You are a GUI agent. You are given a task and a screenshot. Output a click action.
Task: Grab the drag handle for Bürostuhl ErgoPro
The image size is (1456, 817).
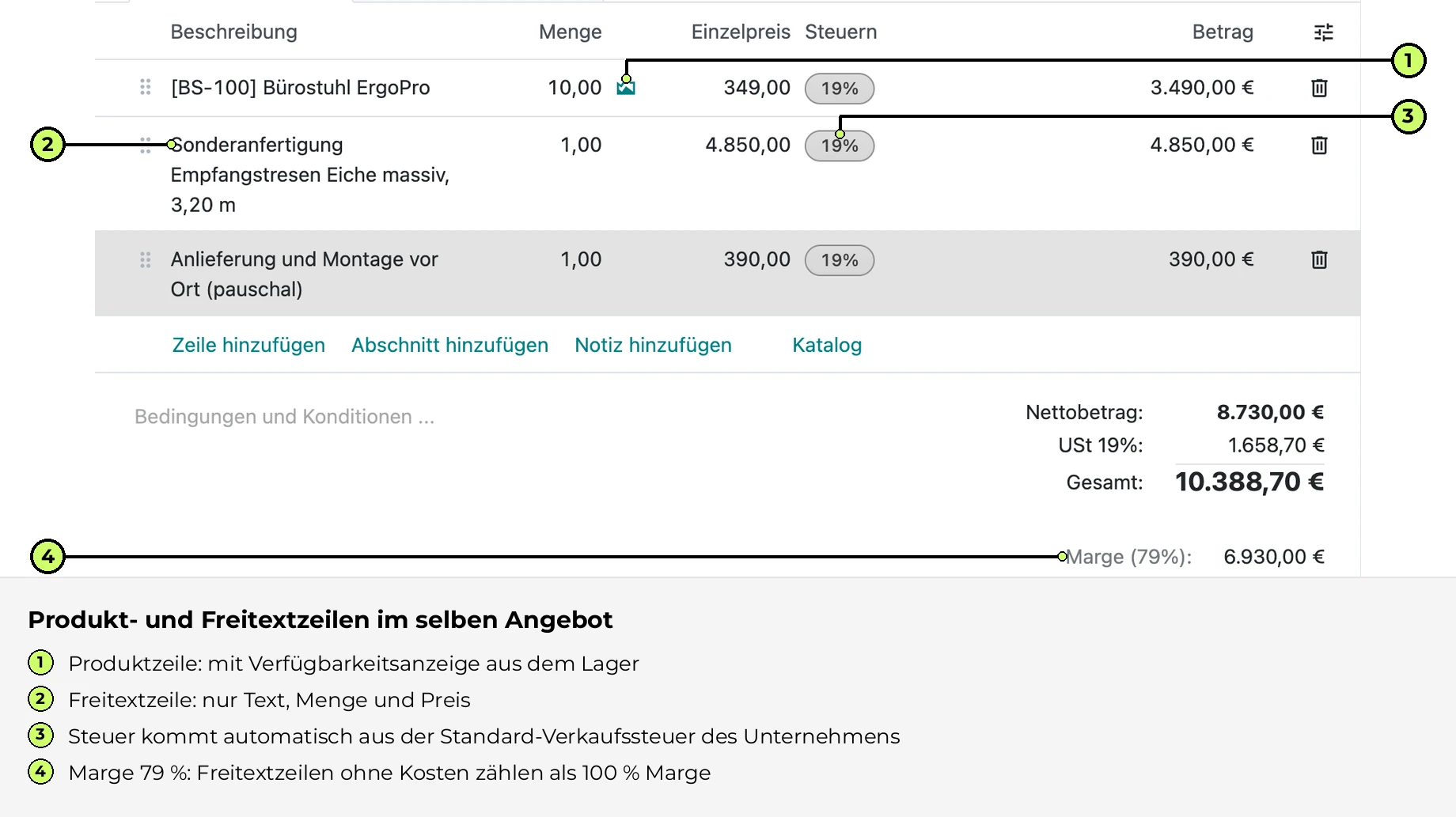pyautogui.click(x=146, y=87)
